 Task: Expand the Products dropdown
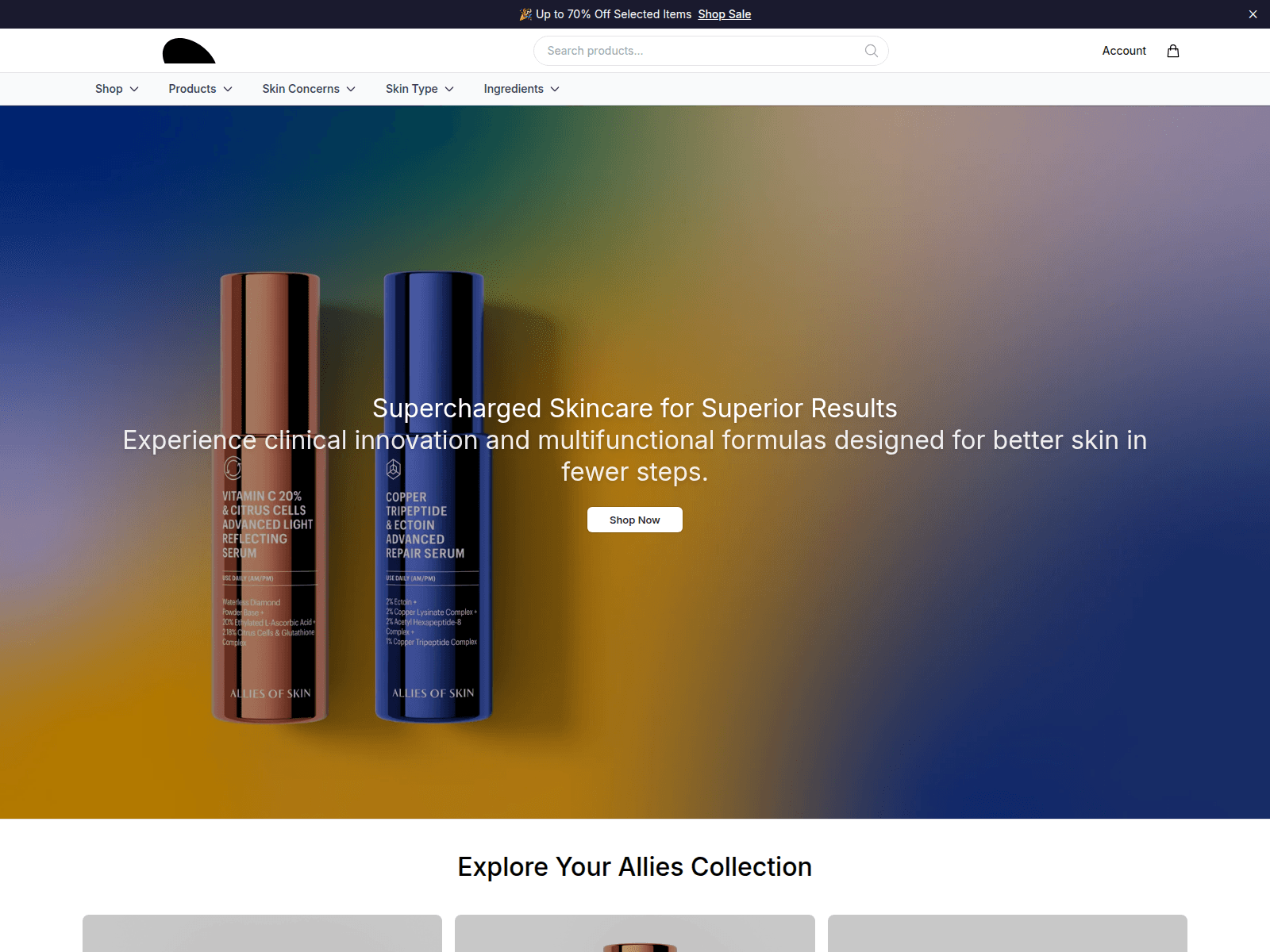click(x=200, y=89)
